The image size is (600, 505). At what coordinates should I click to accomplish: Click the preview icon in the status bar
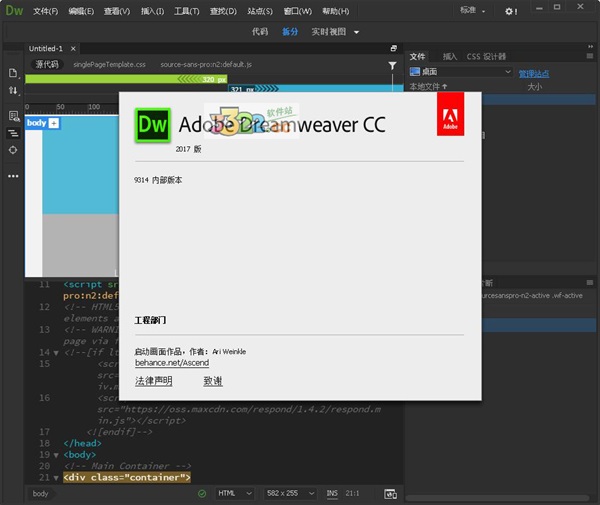tap(390, 494)
